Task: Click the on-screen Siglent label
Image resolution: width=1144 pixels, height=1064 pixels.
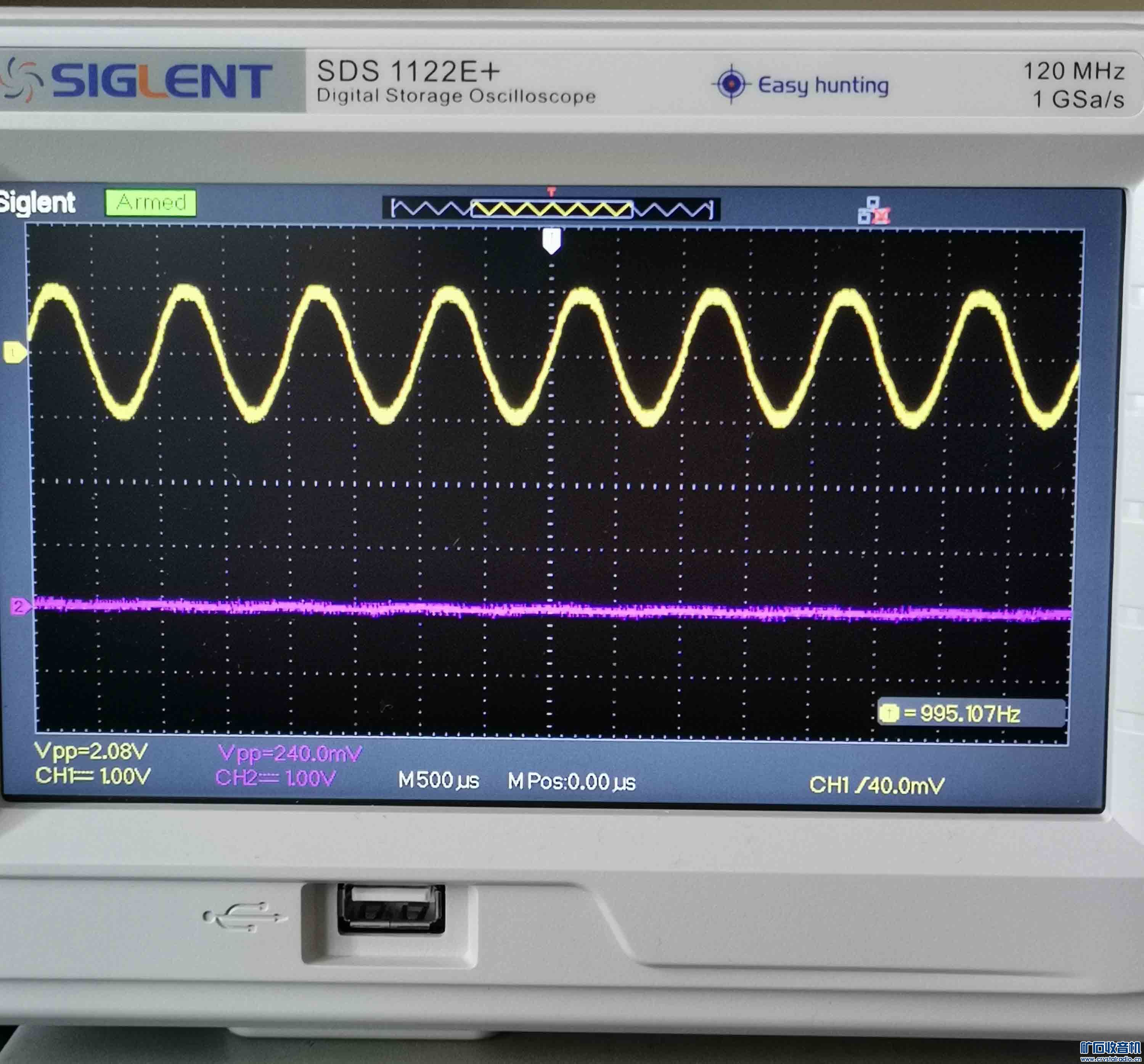Action: coord(37,203)
